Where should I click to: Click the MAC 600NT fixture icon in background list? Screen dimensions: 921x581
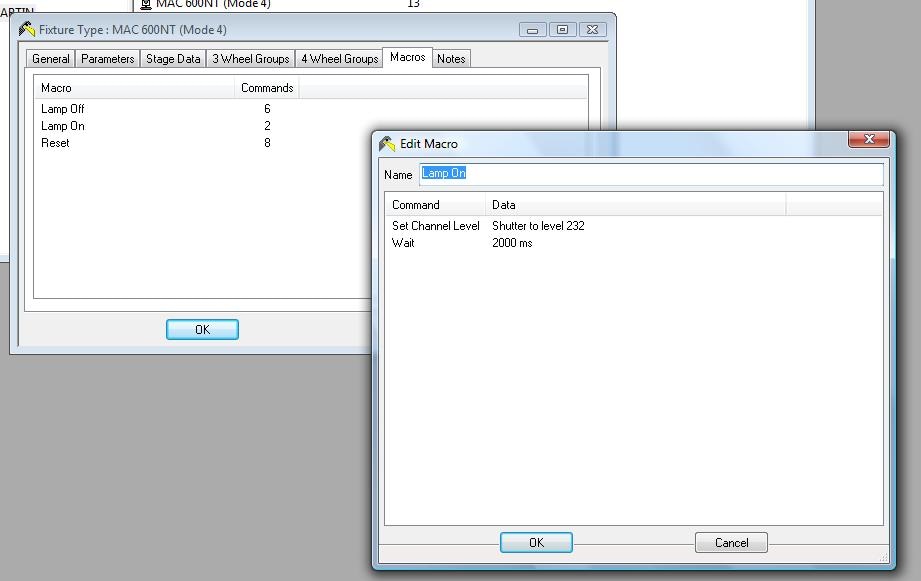146,5
